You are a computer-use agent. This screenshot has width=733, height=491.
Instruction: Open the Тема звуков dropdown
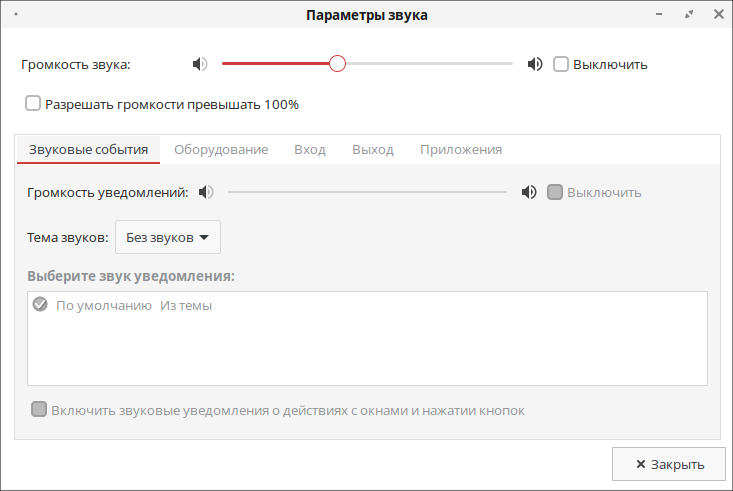[x=168, y=237]
